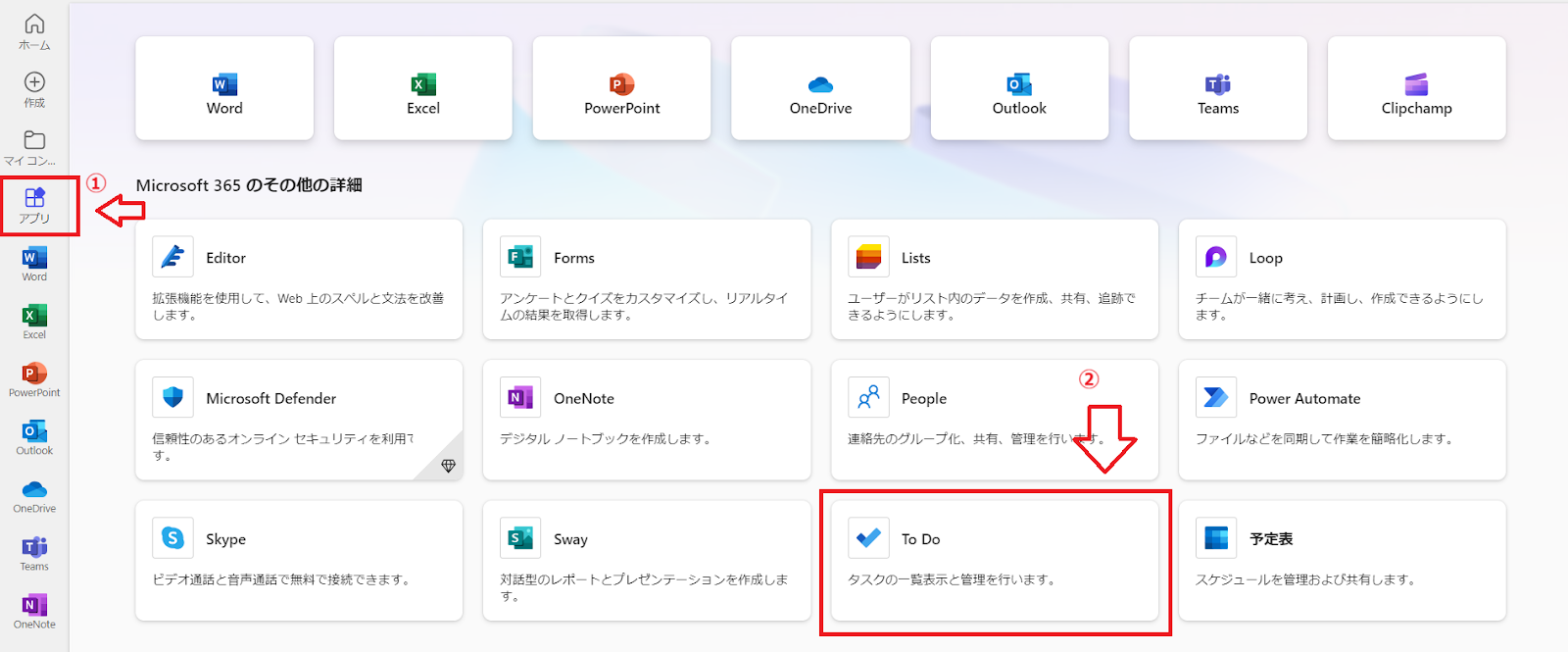
Task: Open the "予定表" card title
Action: click(1271, 539)
